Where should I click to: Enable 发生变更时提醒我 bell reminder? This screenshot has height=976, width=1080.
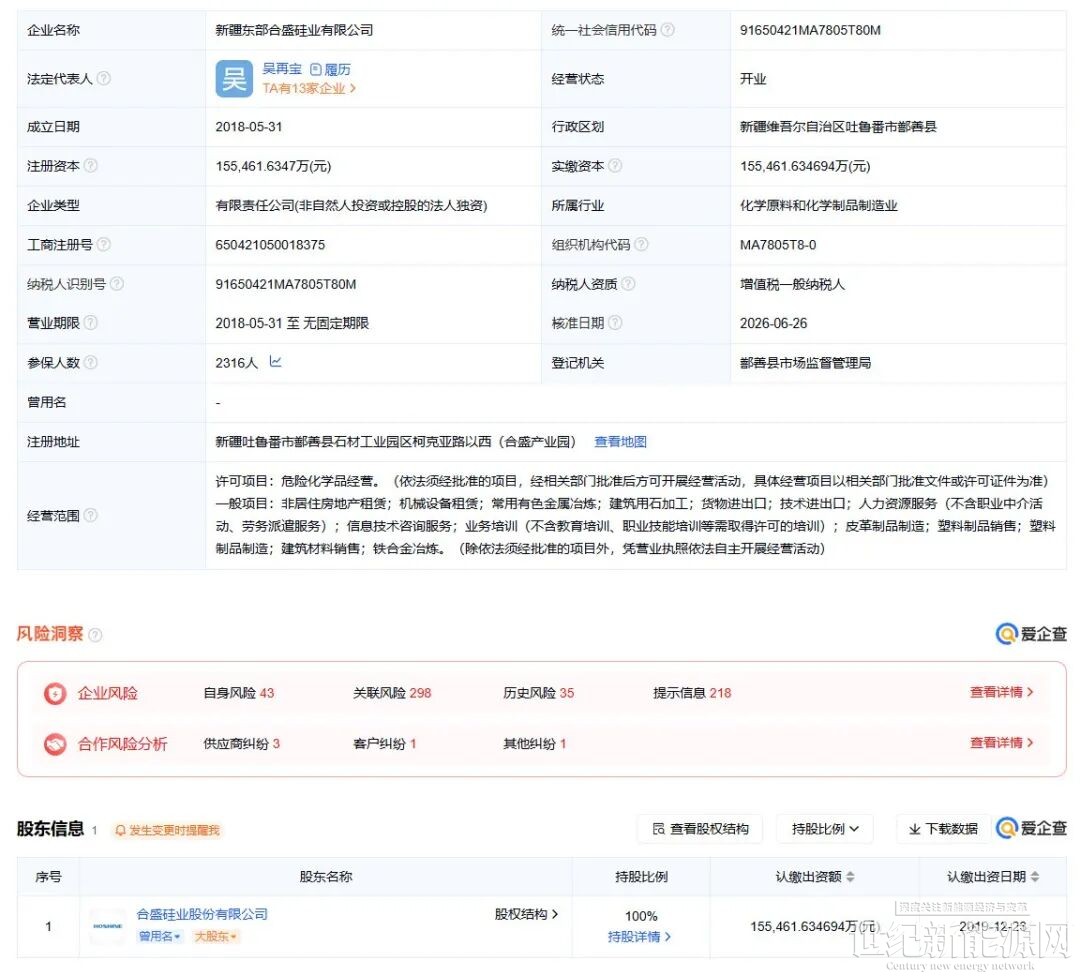(x=167, y=830)
